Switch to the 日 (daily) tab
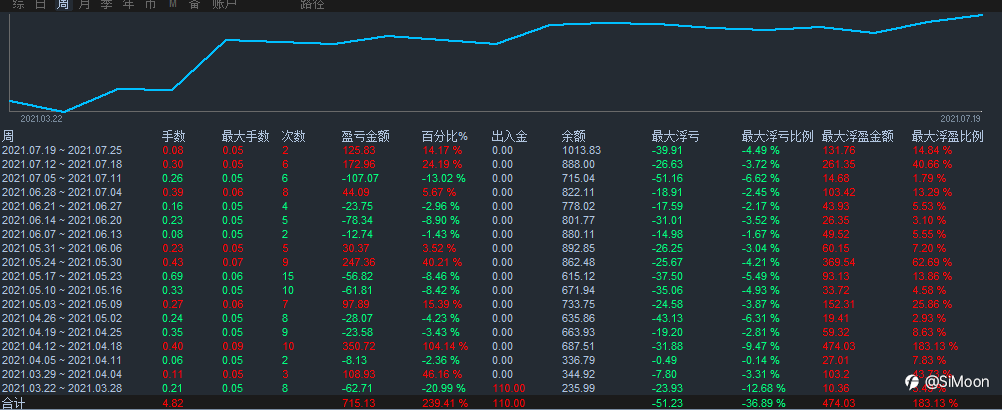The image size is (1002, 410). pos(40,4)
